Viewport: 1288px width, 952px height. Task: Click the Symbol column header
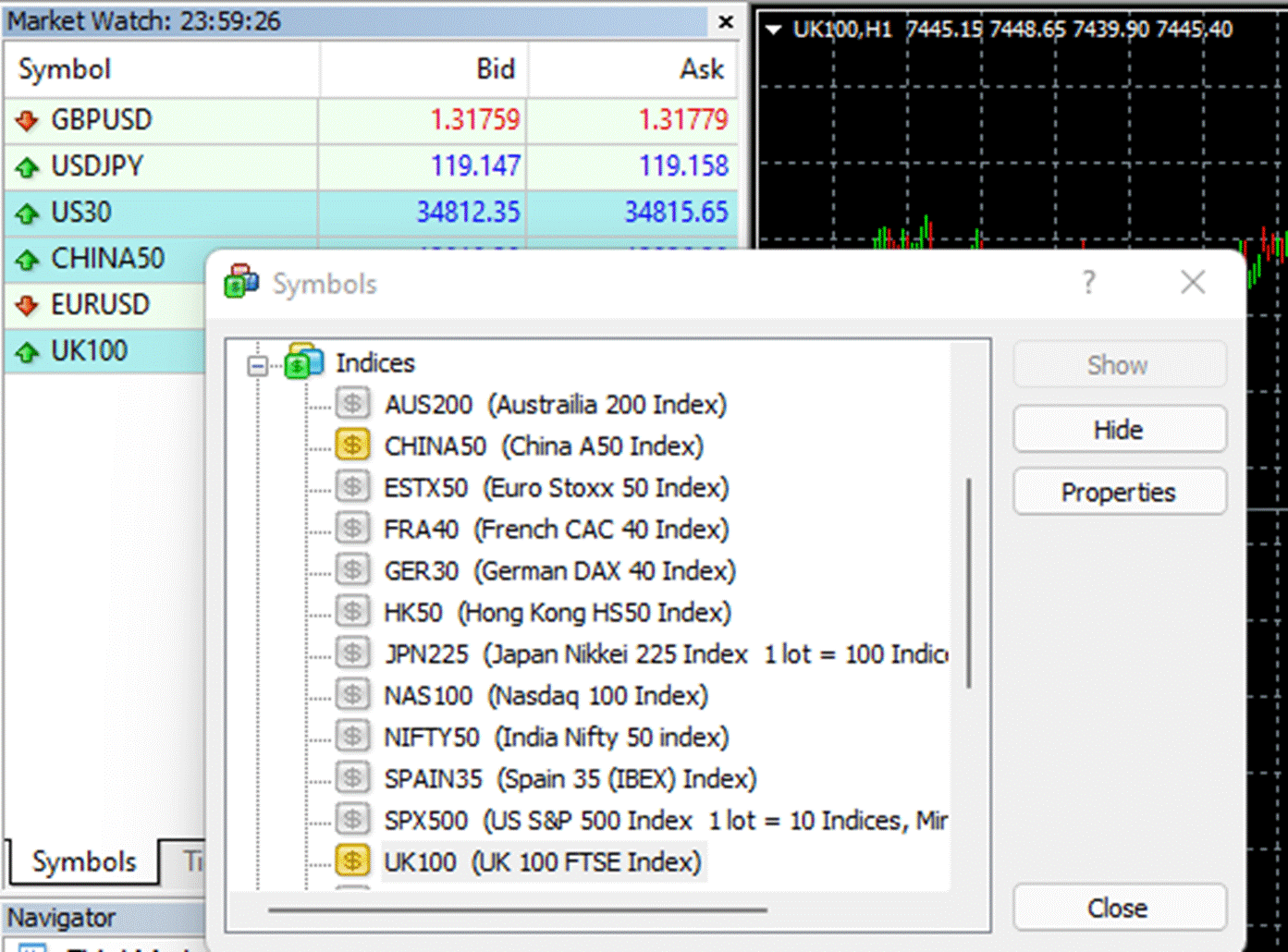162,69
